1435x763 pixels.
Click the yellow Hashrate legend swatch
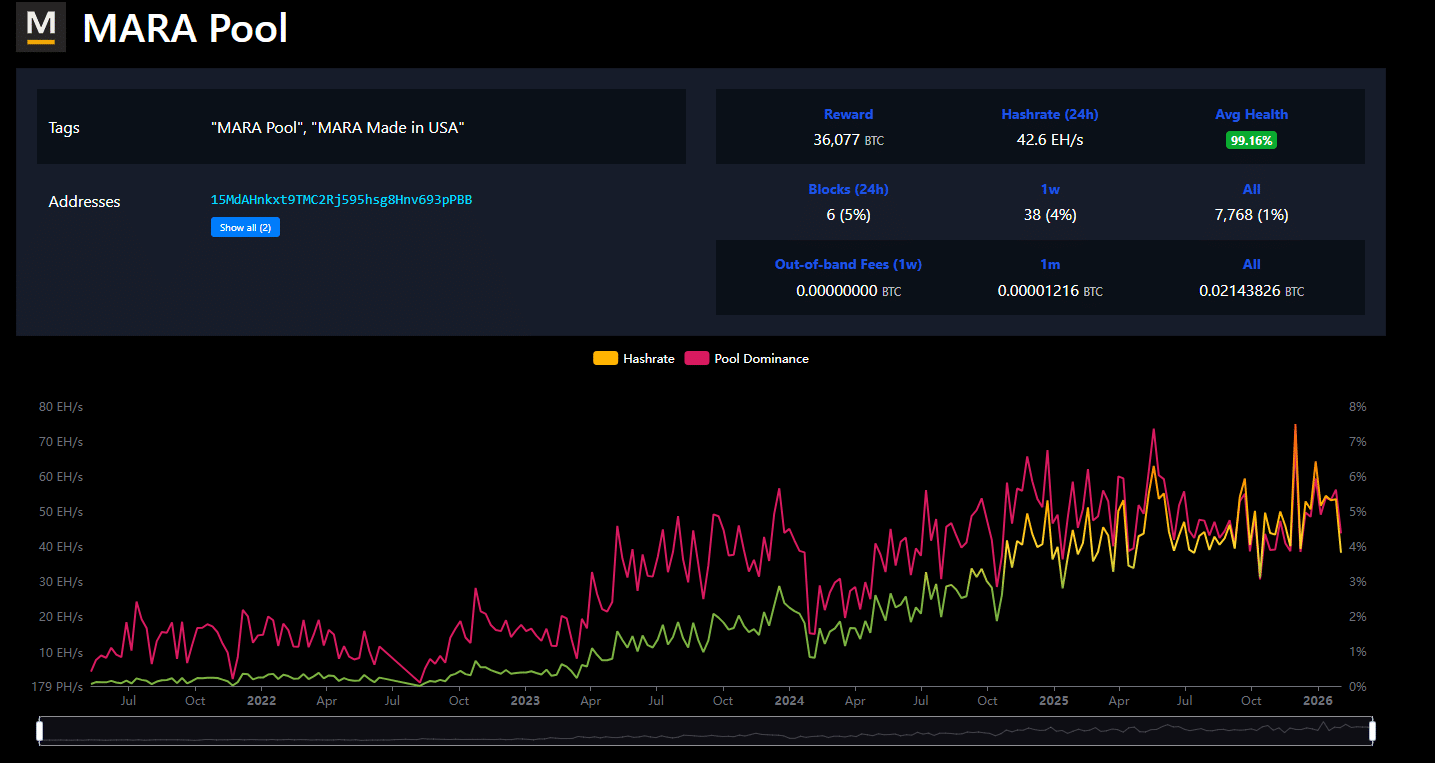[x=605, y=358]
